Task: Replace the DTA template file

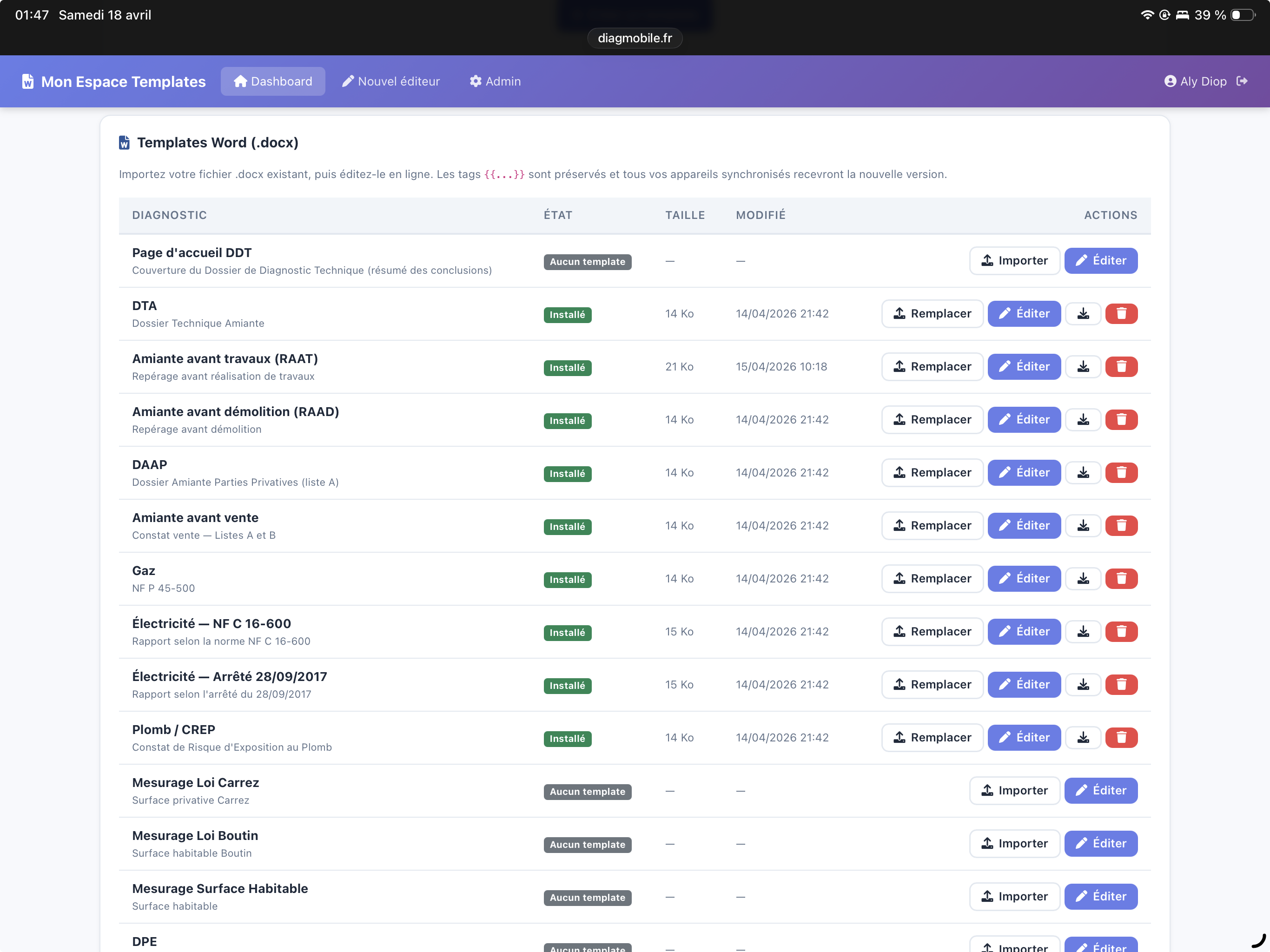Action: (x=932, y=314)
